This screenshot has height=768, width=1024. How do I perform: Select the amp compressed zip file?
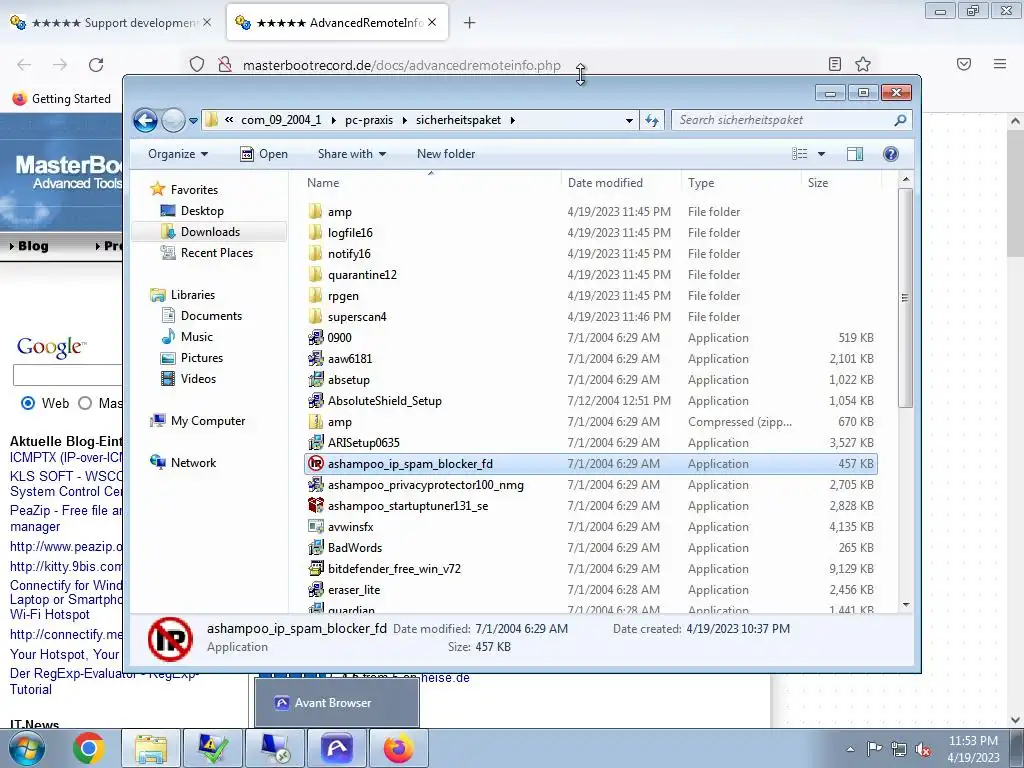[339, 422]
